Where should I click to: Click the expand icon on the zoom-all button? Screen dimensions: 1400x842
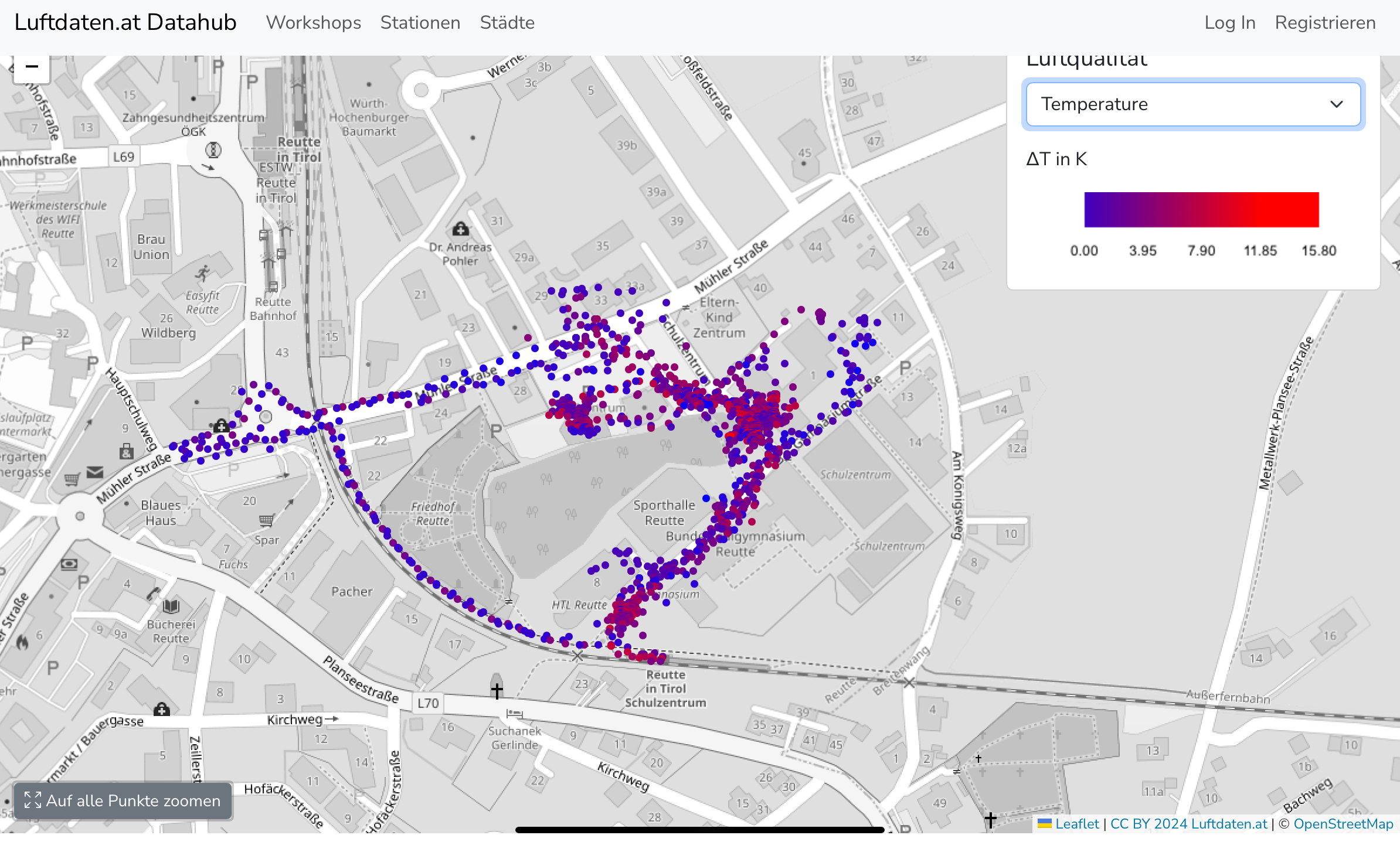[x=33, y=800]
